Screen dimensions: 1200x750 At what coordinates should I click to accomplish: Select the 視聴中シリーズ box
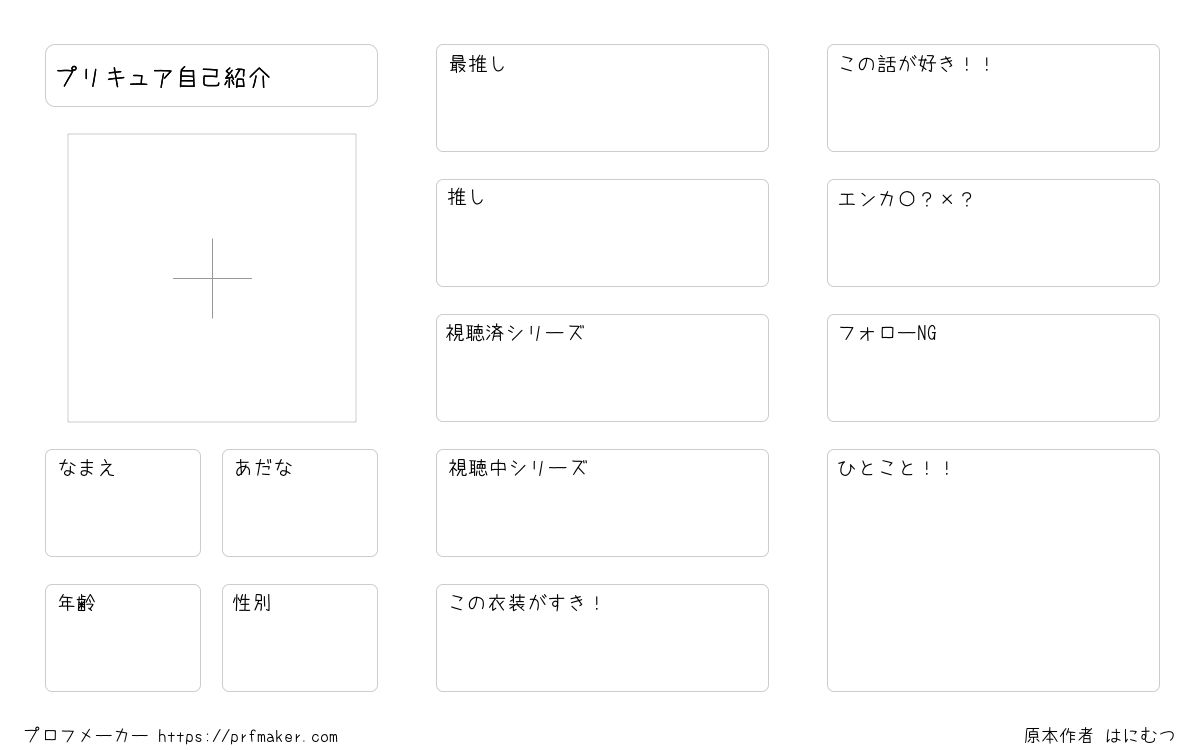click(x=602, y=503)
